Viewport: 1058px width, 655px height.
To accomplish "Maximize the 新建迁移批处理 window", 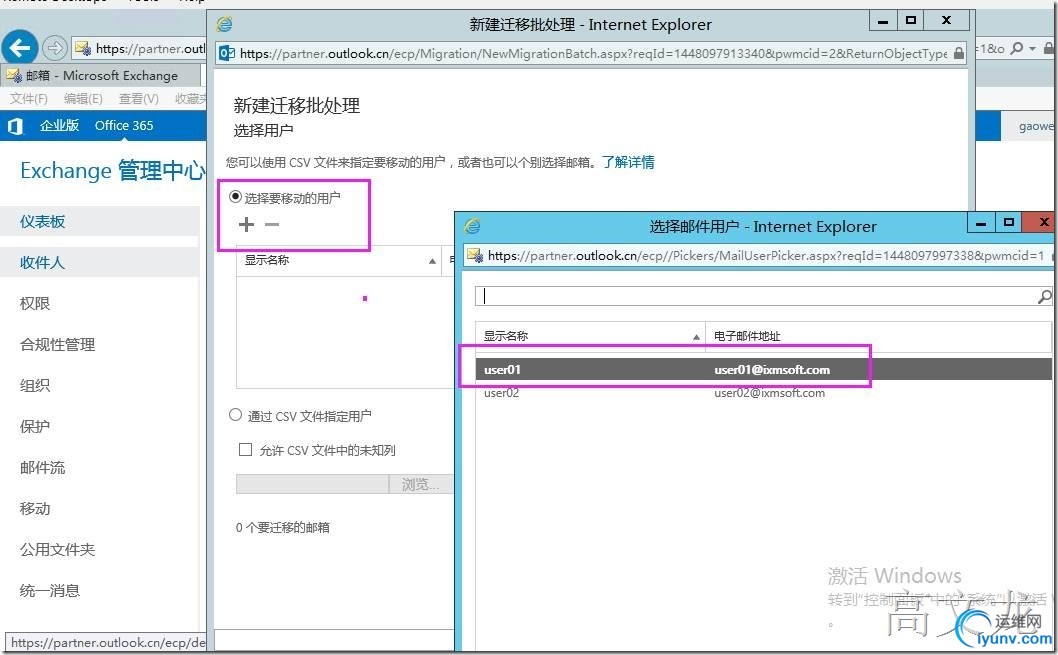I will click(x=910, y=21).
